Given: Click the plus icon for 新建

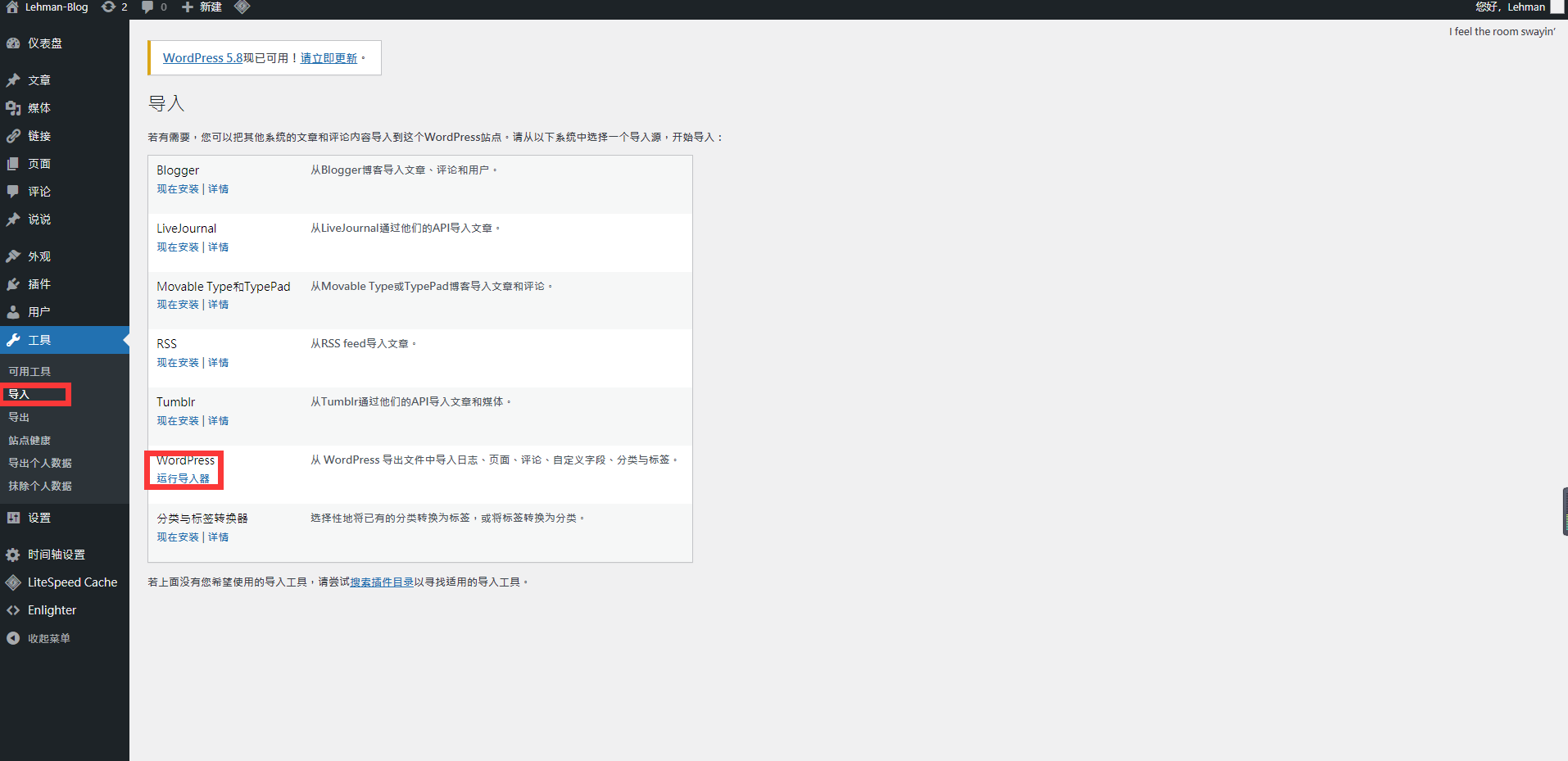Looking at the screenshot, I should click(188, 7).
